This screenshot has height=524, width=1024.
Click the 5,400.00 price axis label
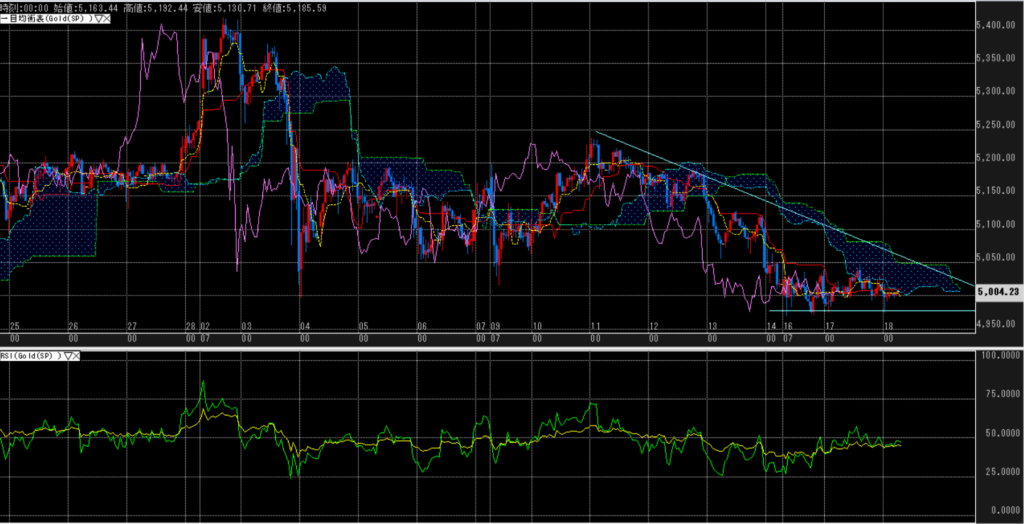(996, 24)
